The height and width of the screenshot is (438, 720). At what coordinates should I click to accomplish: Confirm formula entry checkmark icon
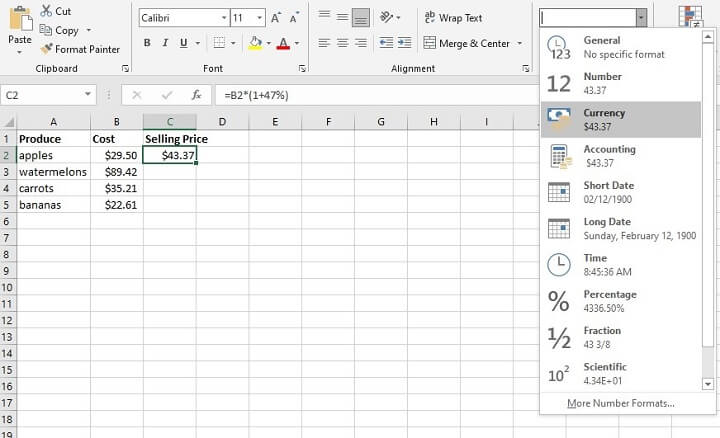[x=167, y=95]
